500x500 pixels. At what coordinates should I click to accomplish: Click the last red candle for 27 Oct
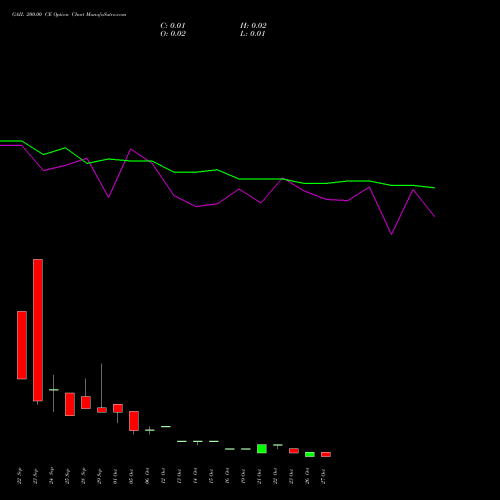(326, 454)
